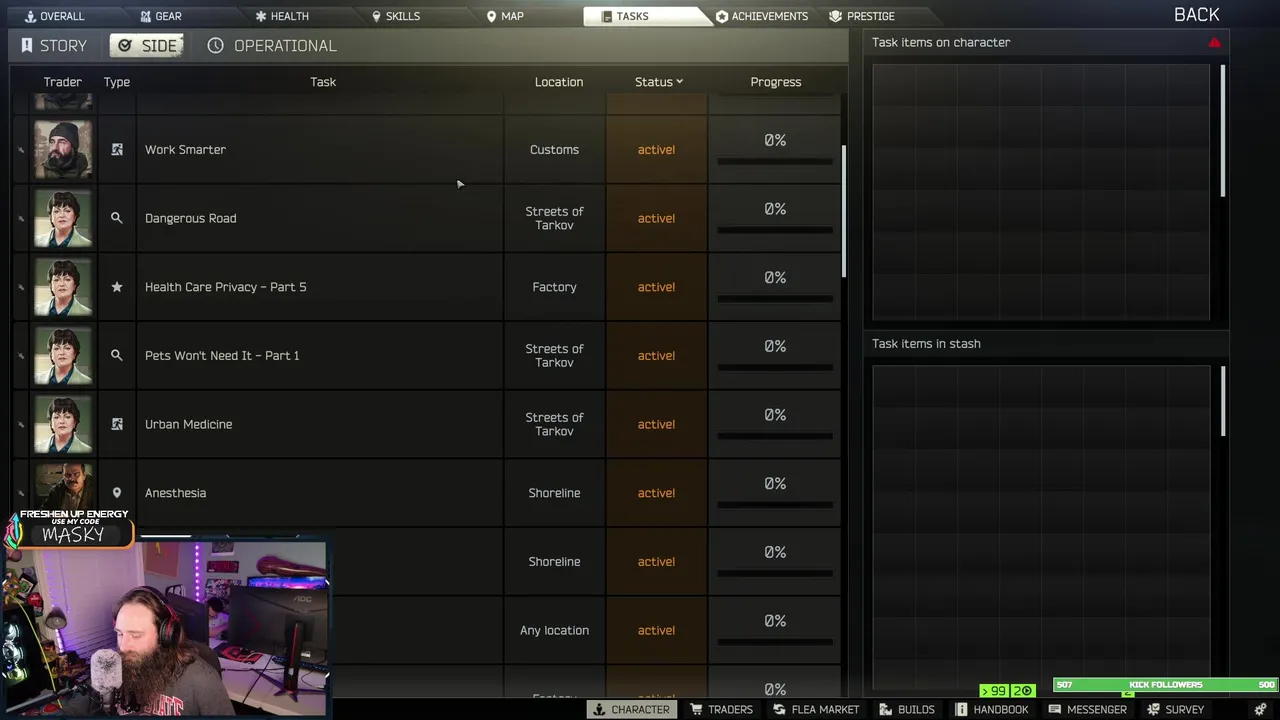
Task: Click the trader portrait for Anesthesia
Action: point(63,487)
